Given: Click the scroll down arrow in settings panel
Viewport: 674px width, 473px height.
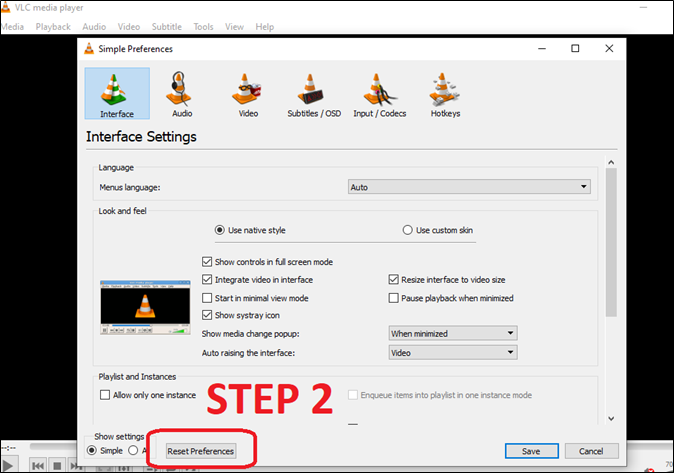Looking at the screenshot, I should 611,418.
